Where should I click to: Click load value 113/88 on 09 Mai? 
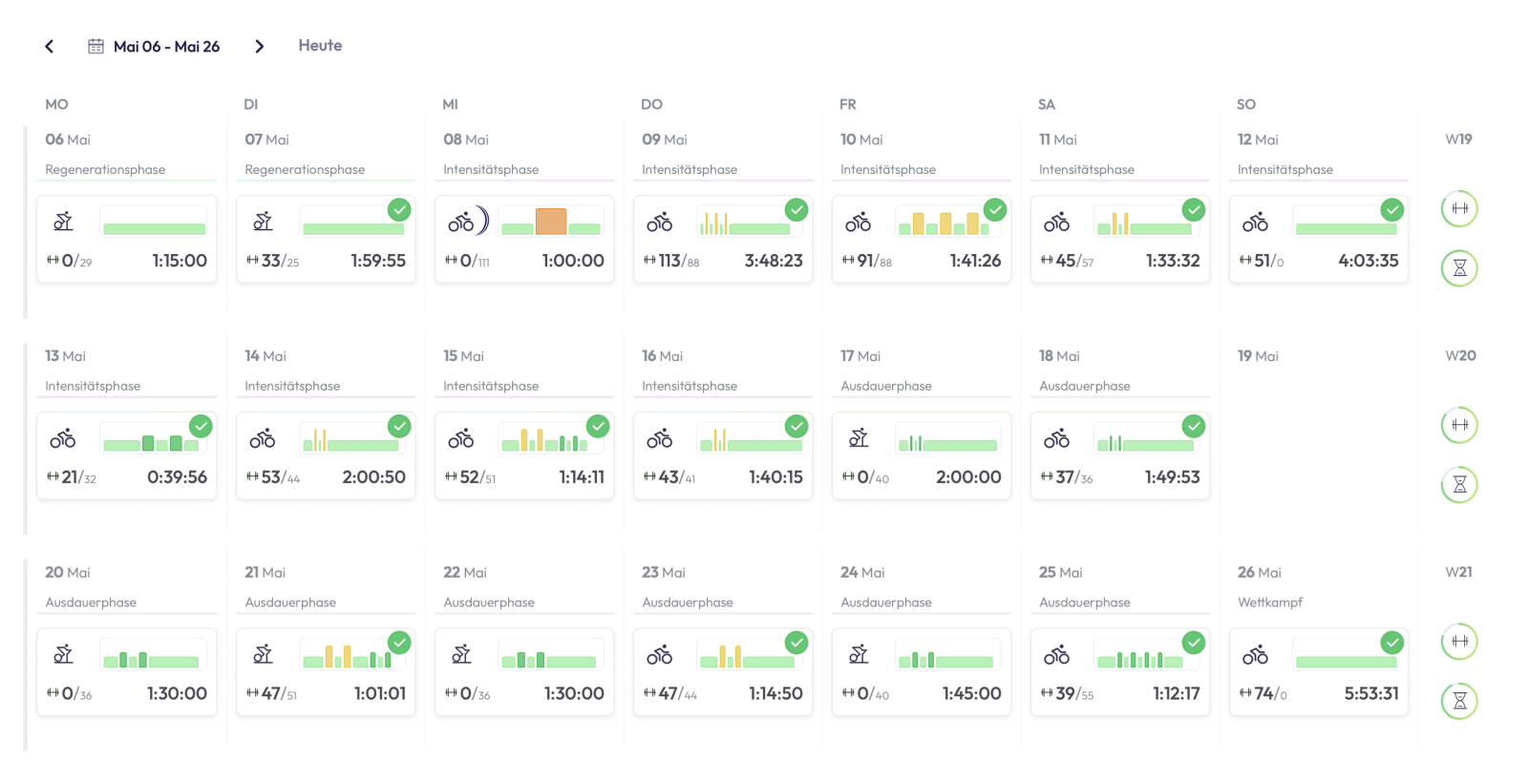672,261
